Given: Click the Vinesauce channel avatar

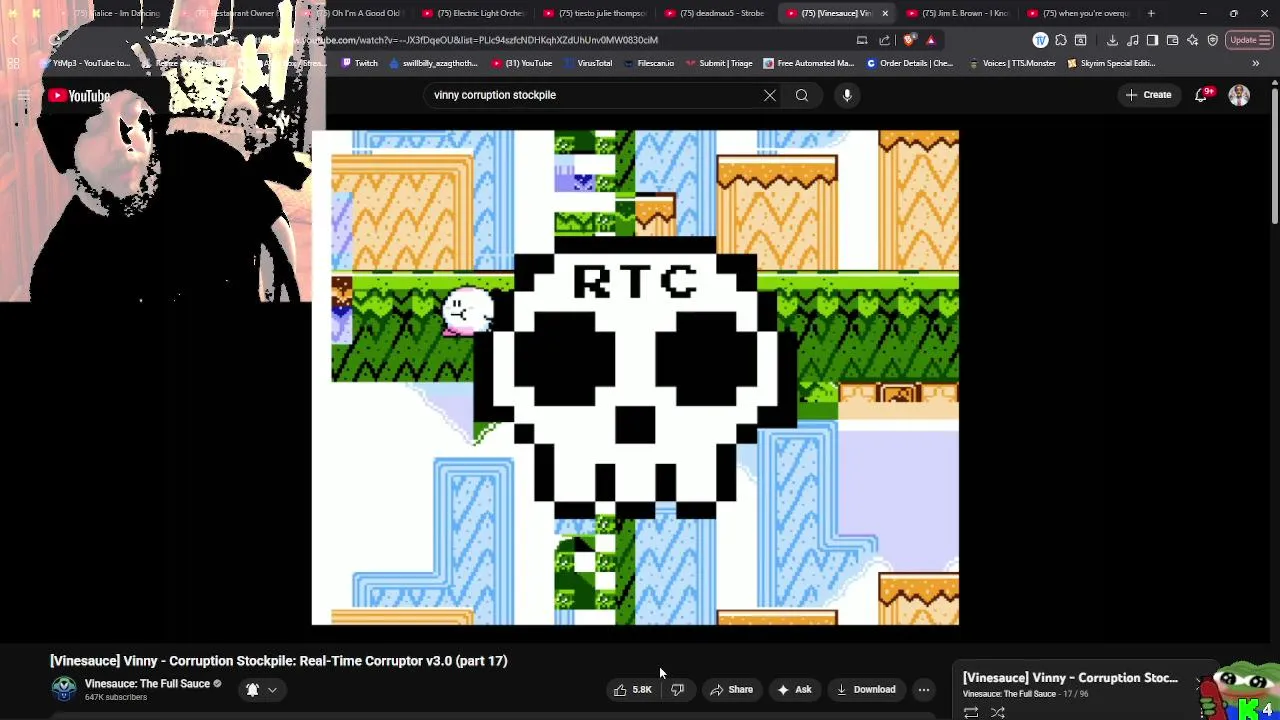Looking at the screenshot, I should tap(64, 689).
